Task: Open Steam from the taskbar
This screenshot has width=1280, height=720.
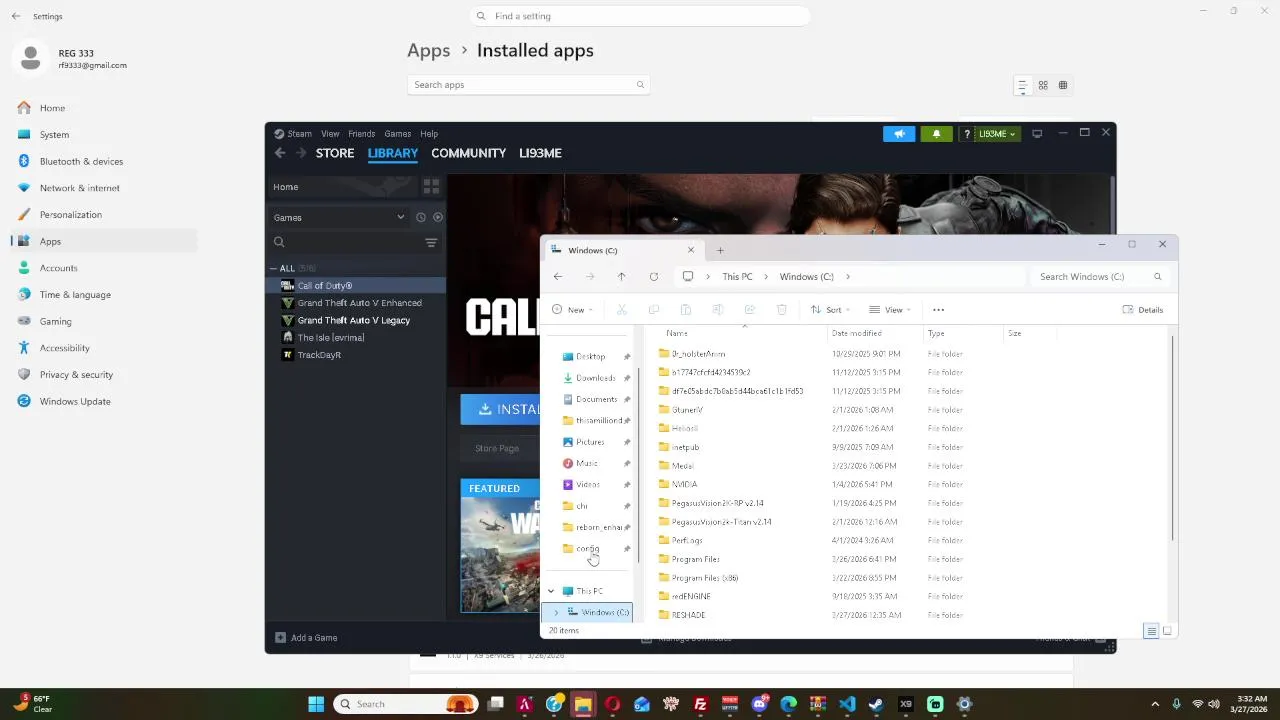Action: (876, 704)
